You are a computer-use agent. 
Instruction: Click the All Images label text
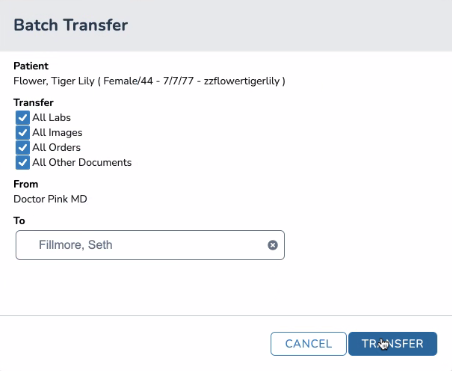tap(57, 133)
